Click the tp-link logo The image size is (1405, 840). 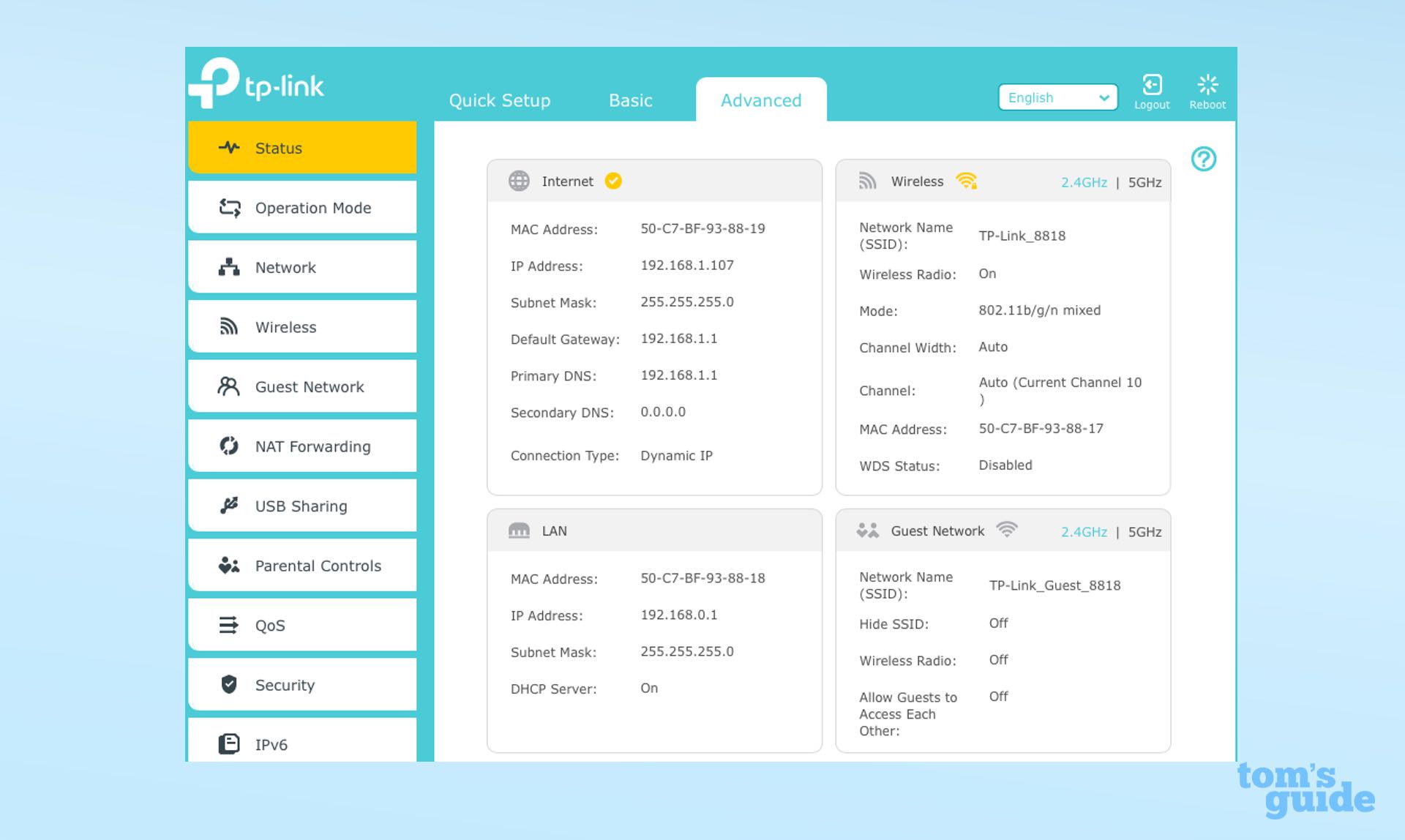pos(256,83)
